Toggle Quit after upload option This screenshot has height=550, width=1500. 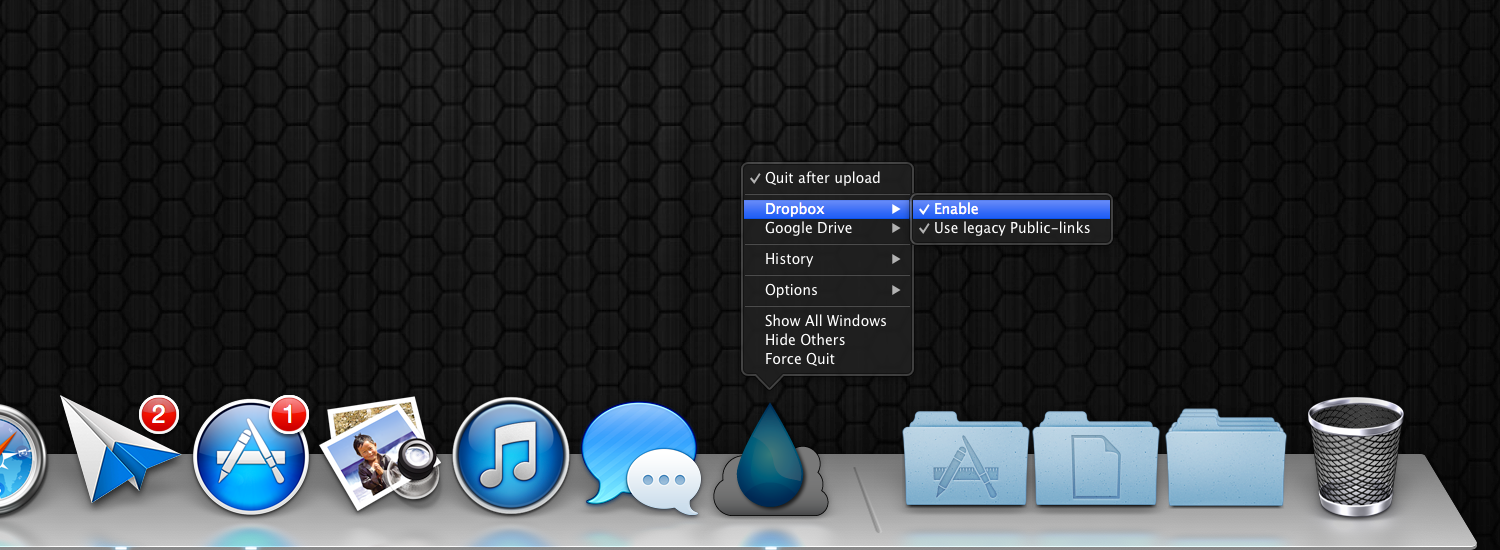point(827,178)
